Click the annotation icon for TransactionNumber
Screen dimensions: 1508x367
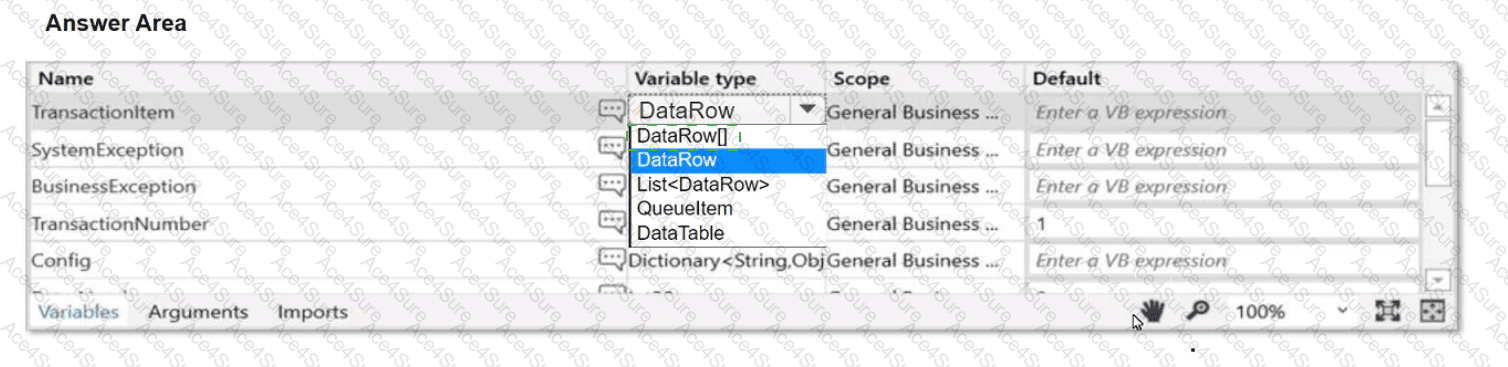pos(611,222)
